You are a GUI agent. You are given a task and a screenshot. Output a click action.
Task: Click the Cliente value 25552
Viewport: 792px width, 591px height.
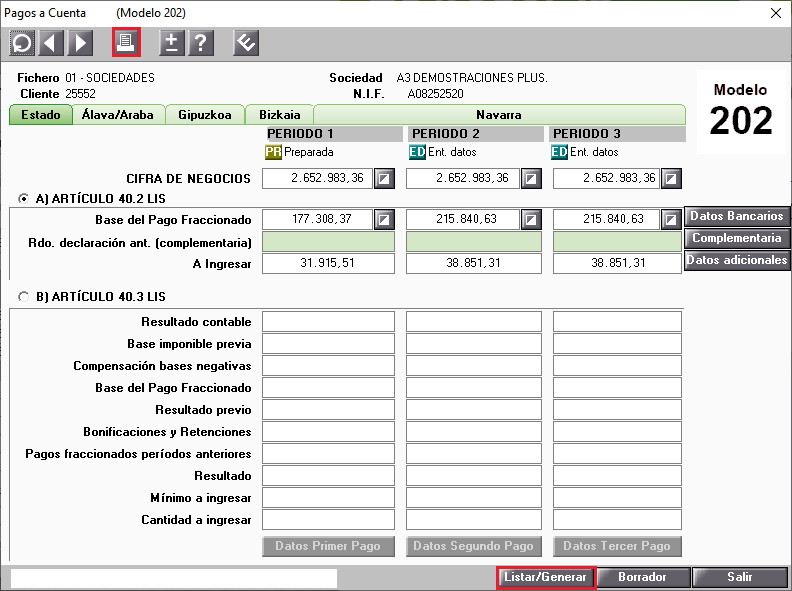click(x=80, y=94)
